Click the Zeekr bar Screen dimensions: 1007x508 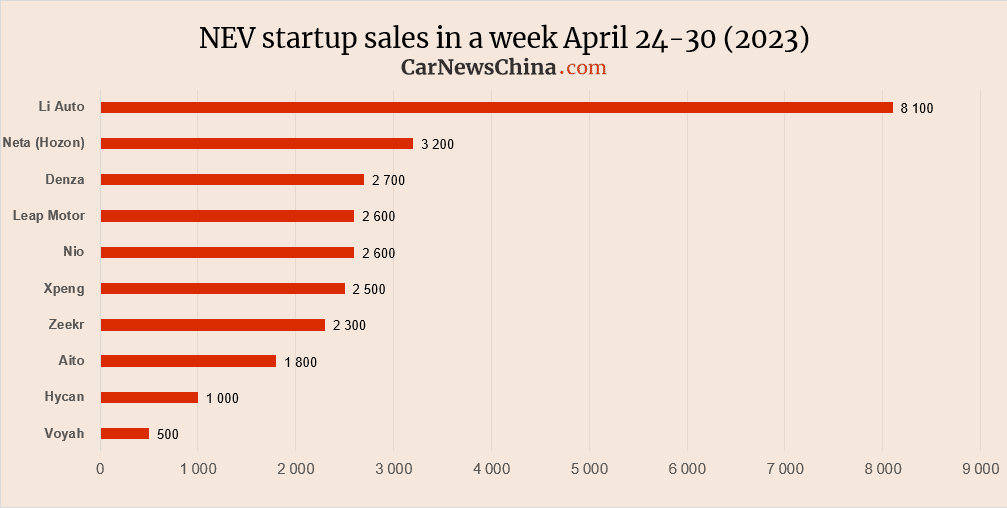click(x=212, y=325)
